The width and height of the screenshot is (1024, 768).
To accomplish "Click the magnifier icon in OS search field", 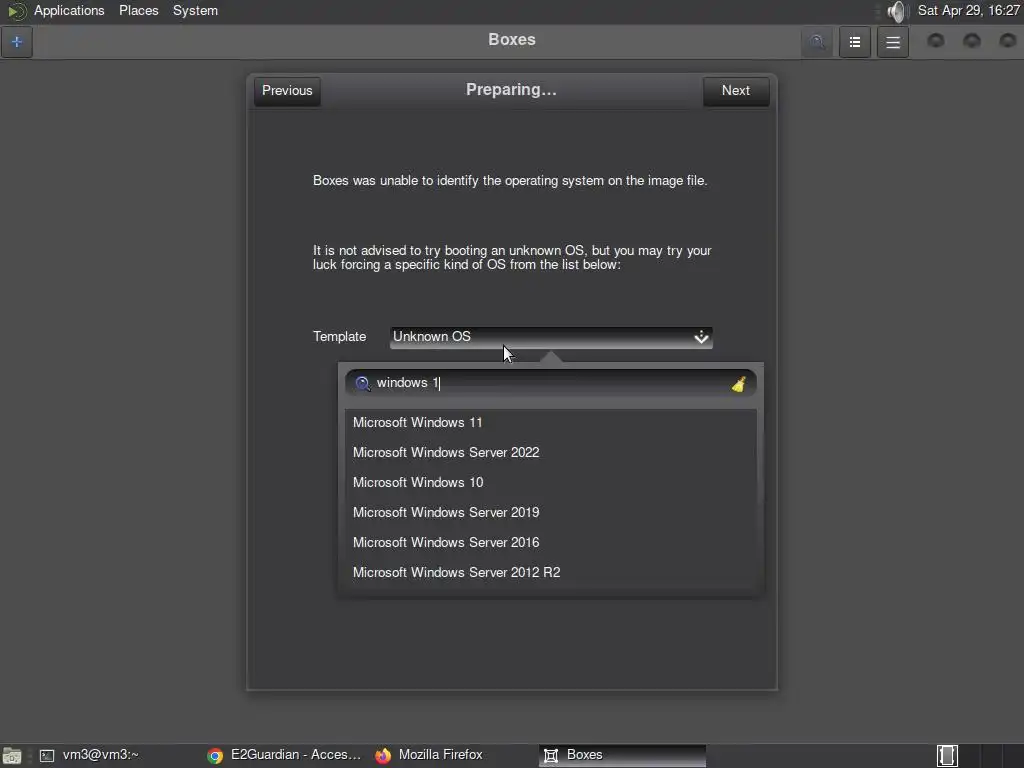I will point(362,383).
